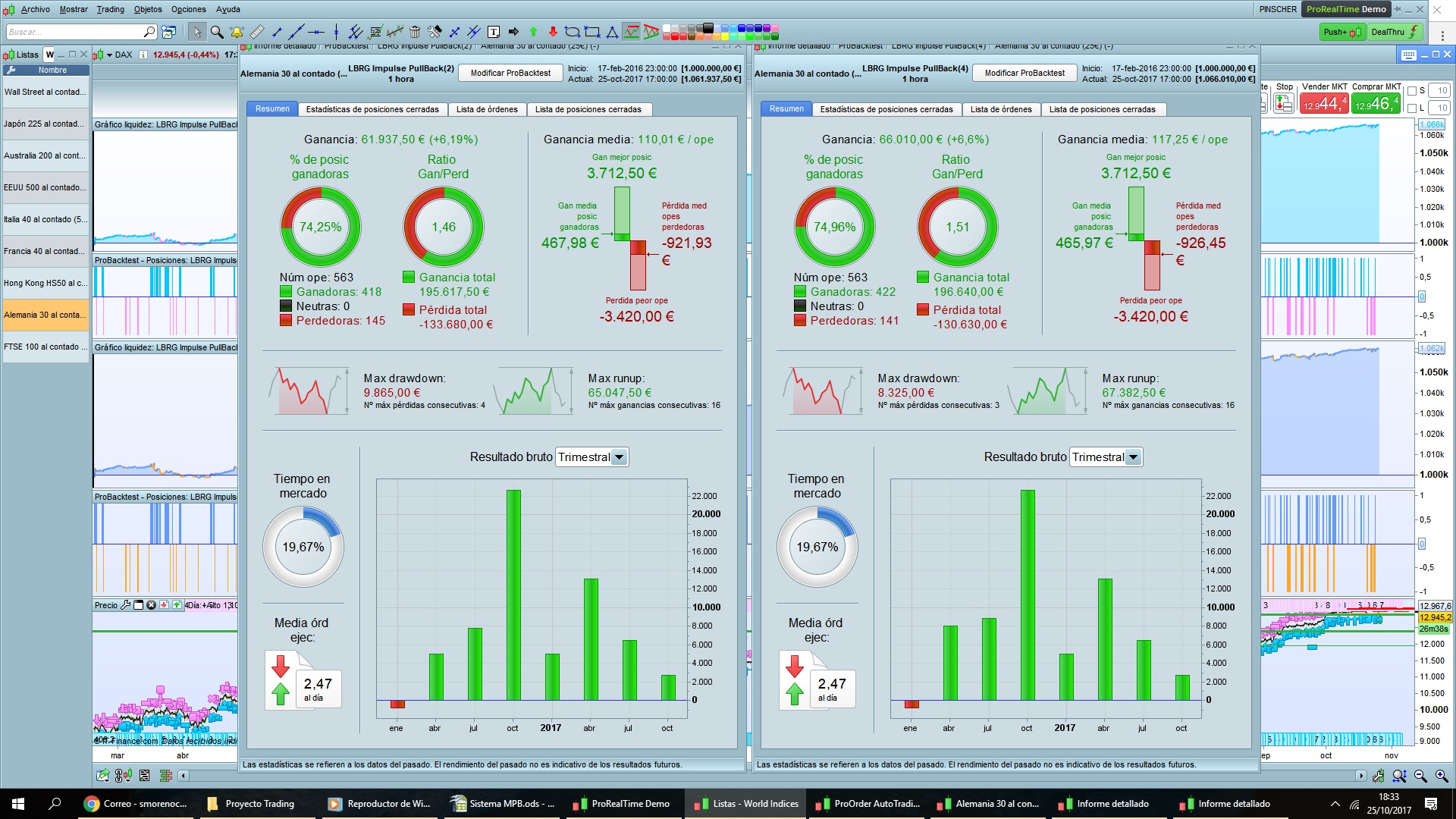
Task: Click the Comprar MKT green button
Action: click(1376, 103)
